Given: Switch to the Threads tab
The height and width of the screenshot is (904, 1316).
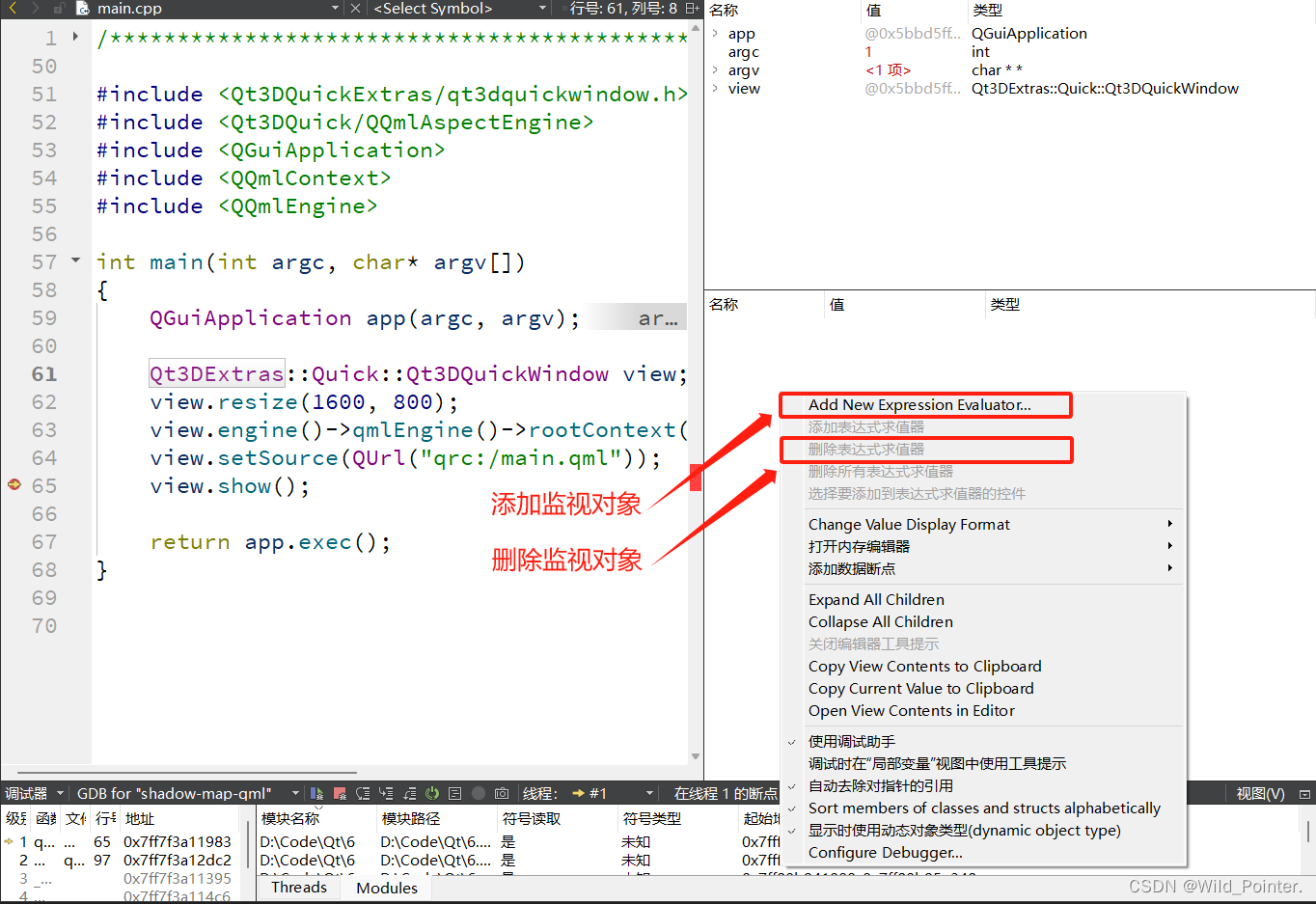Looking at the screenshot, I should 299,887.
